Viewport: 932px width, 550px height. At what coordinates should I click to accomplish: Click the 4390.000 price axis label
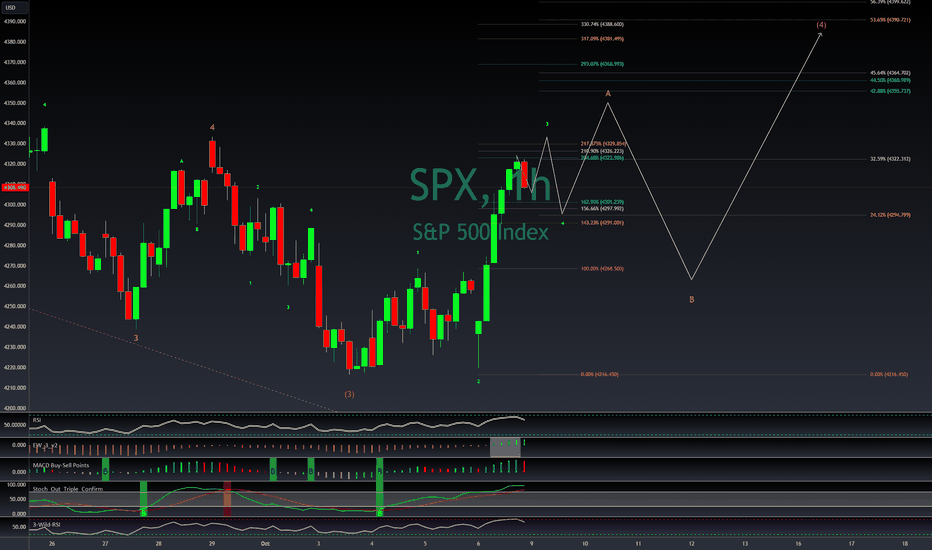15,21
